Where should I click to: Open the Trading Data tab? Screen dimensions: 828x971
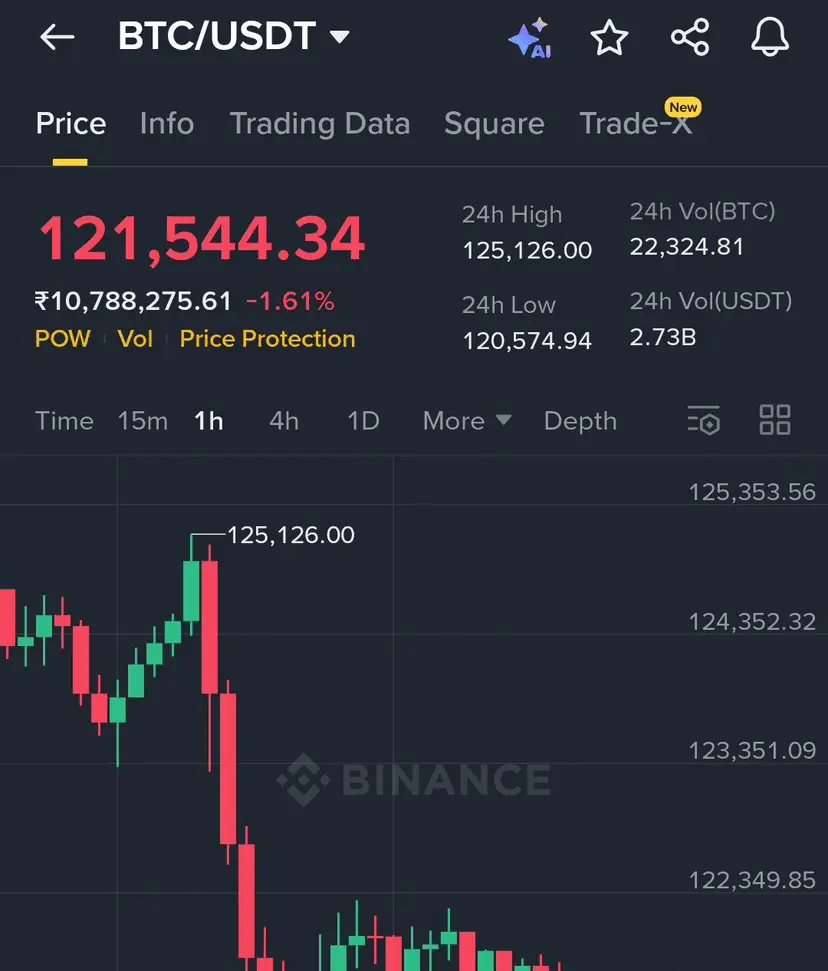[x=320, y=124]
